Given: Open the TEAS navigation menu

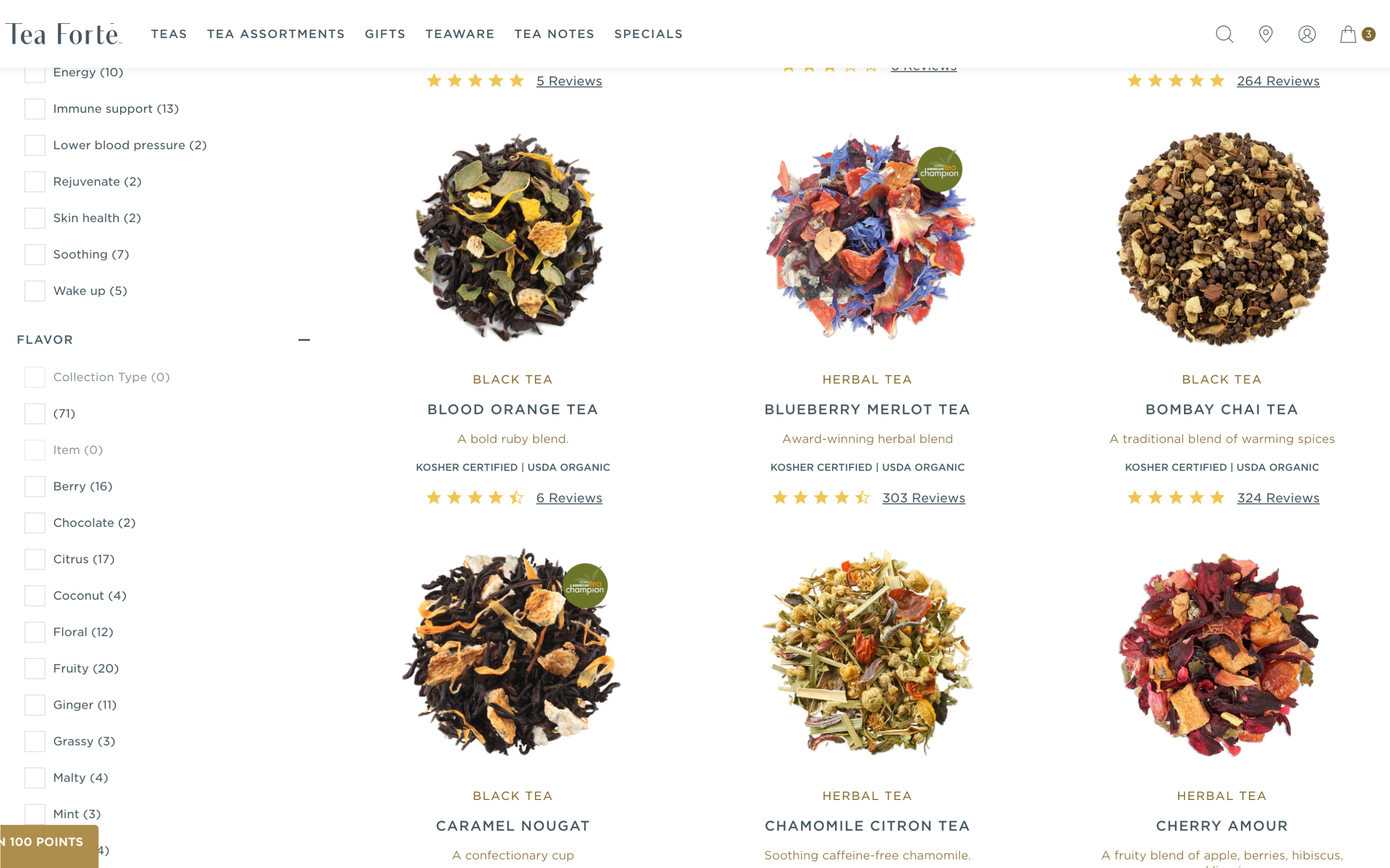Looking at the screenshot, I should click(x=169, y=33).
